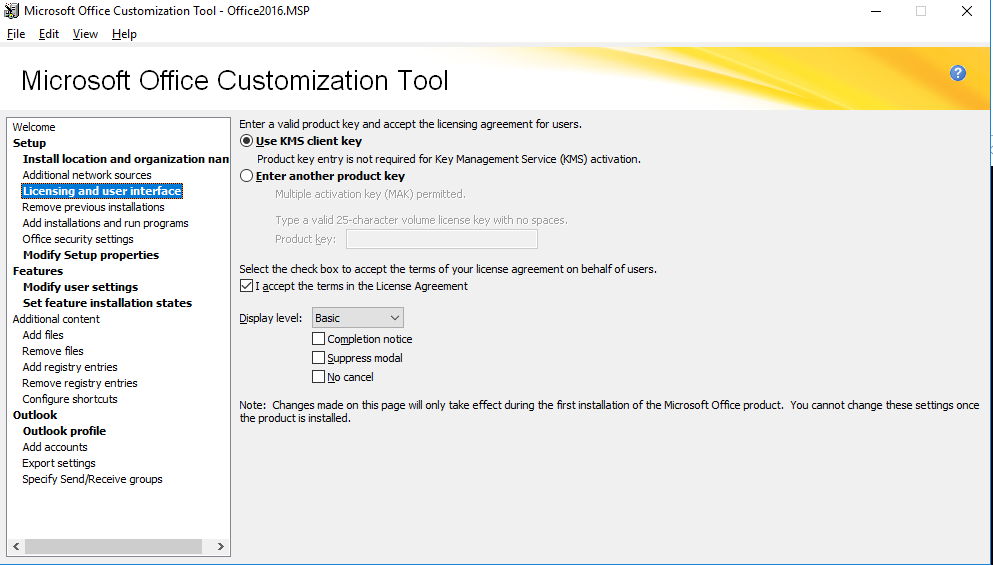Open the Outlook profile page
This screenshot has width=993, height=565.
pyautogui.click(x=64, y=431)
